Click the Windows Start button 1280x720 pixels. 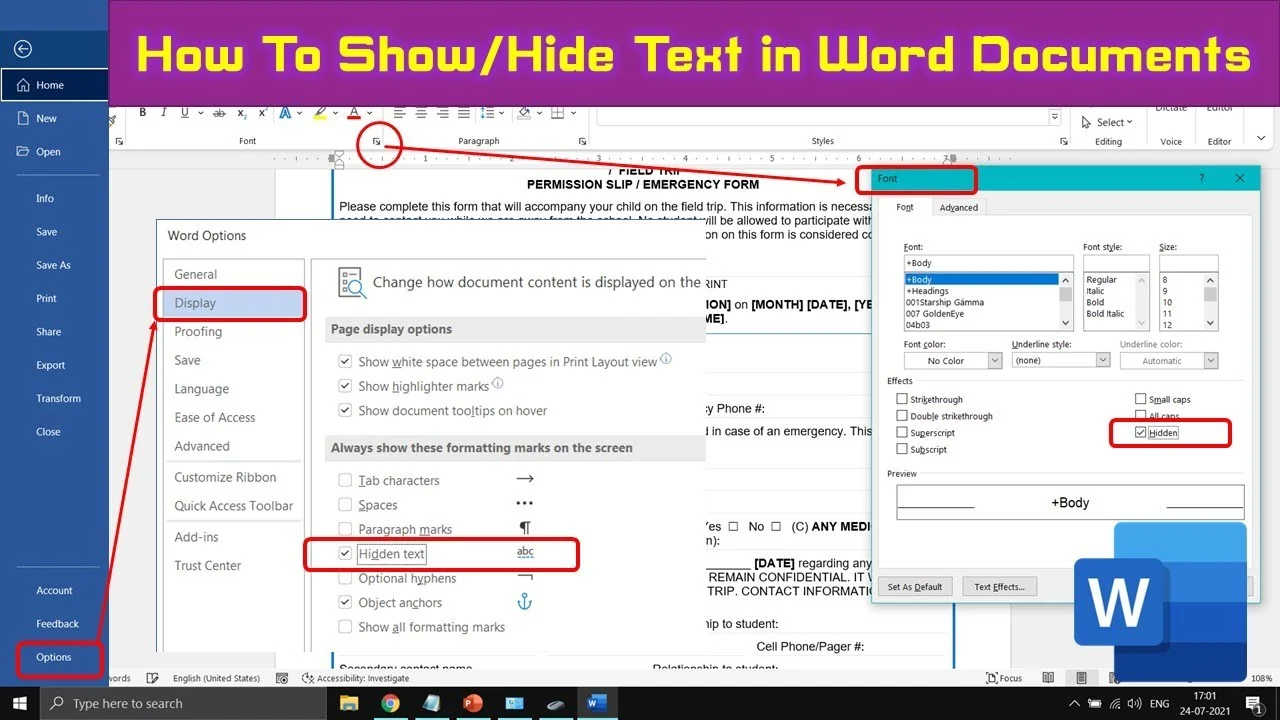point(20,703)
